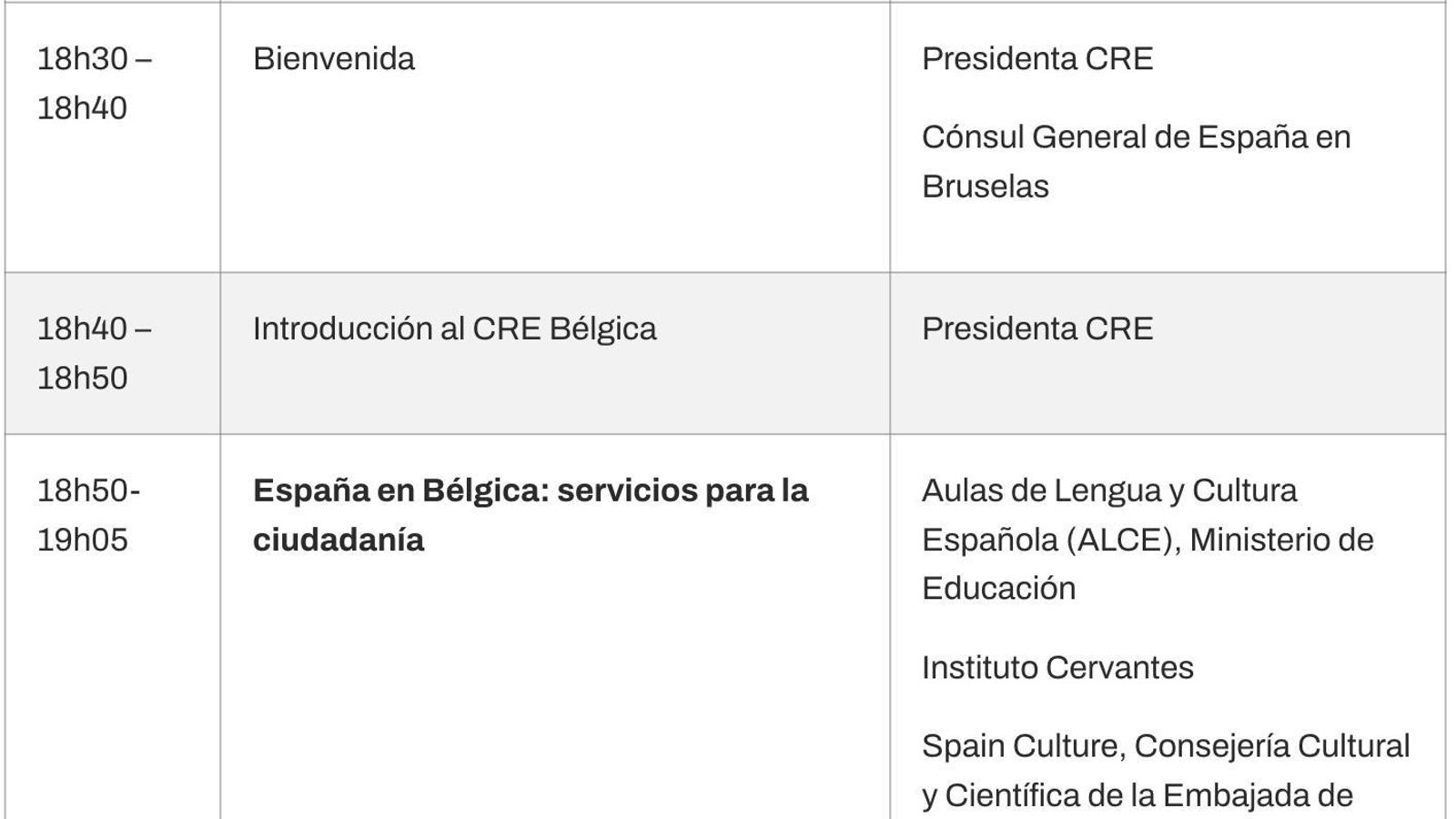This screenshot has width=1456, height=819.
Task: Click the "Aulas de Lengua y Cultura" text
Action: pyautogui.click(x=1108, y=491)
